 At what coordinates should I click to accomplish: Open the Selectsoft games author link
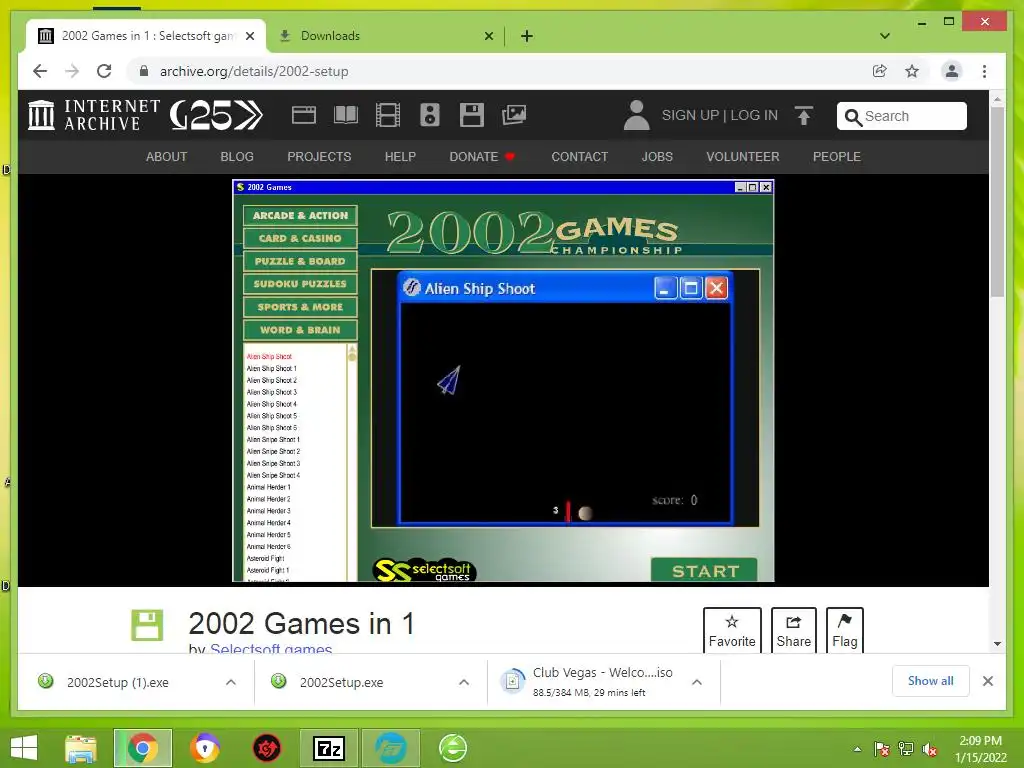[x=271, y=649]
